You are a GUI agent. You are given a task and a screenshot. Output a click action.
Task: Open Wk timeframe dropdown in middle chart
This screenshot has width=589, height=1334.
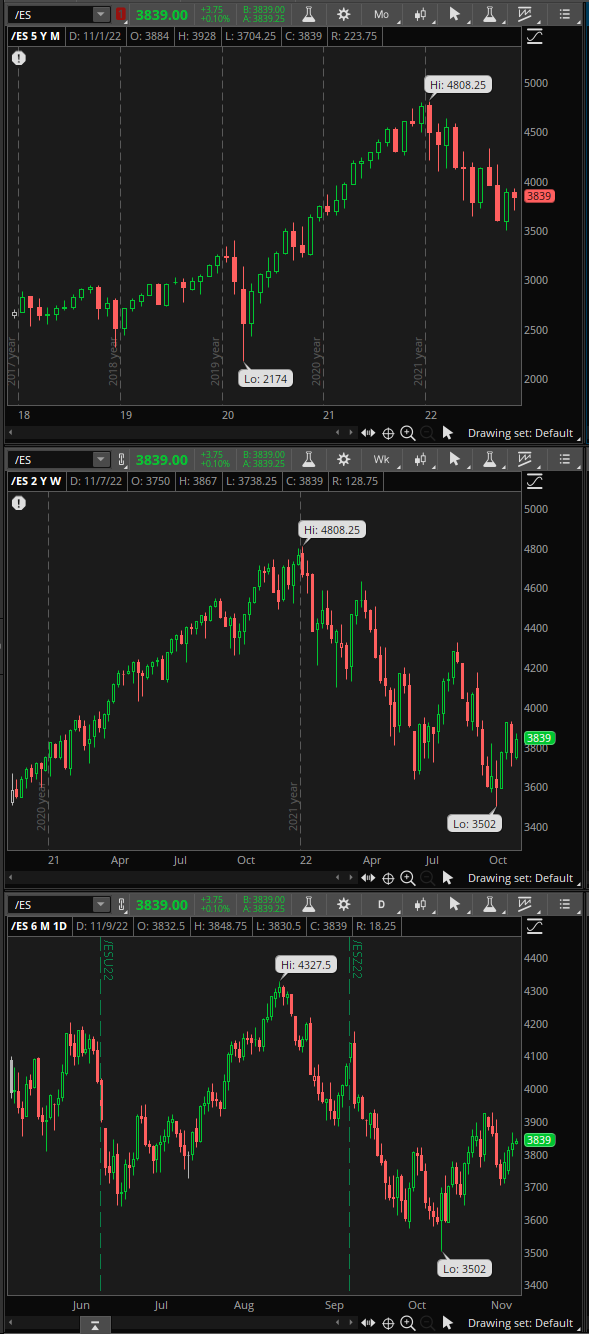tap(381, 460)
